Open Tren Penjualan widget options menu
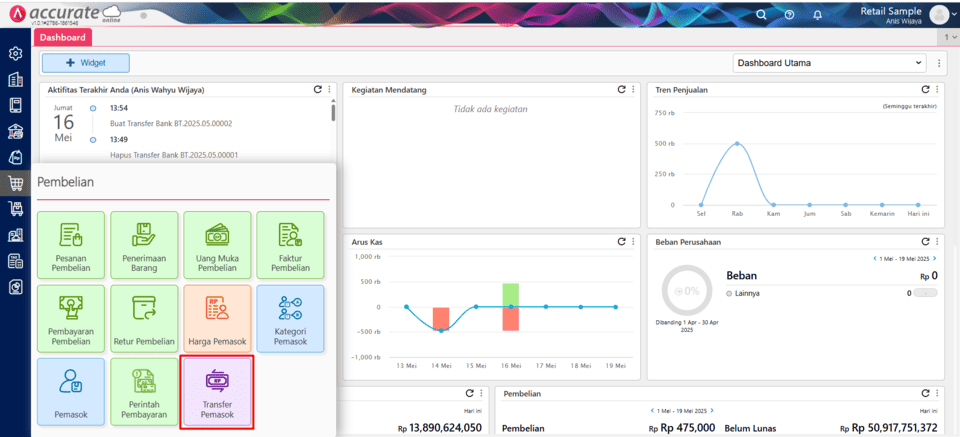 click(x=937, y=90)
